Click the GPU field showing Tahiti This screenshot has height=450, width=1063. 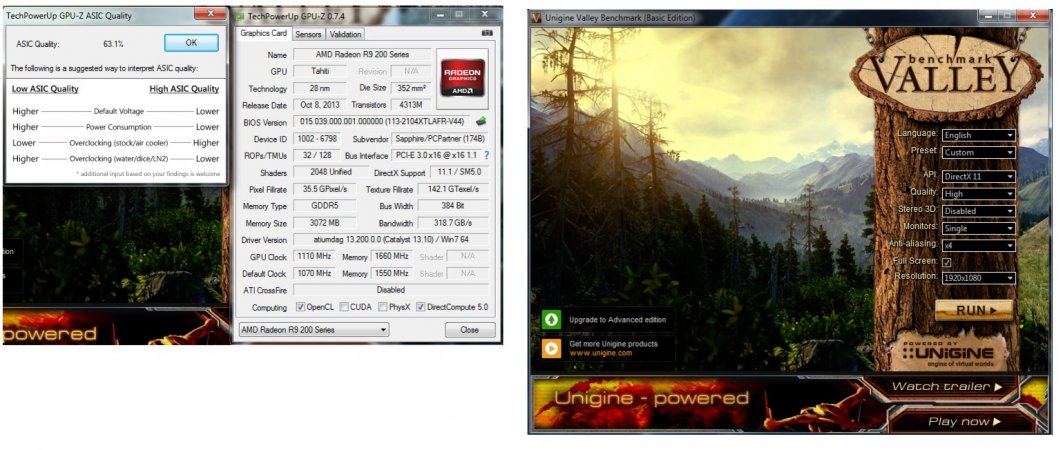319,71
